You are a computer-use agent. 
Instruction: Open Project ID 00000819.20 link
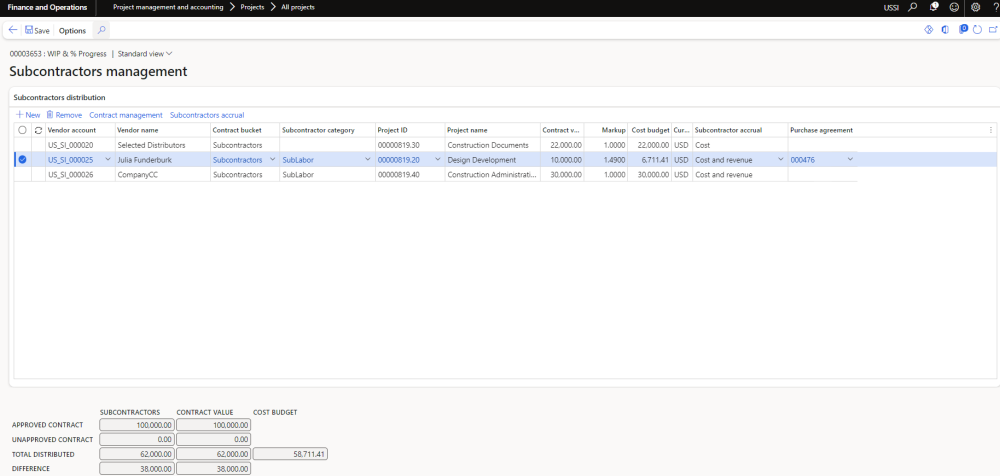click(x=397, y=160)
